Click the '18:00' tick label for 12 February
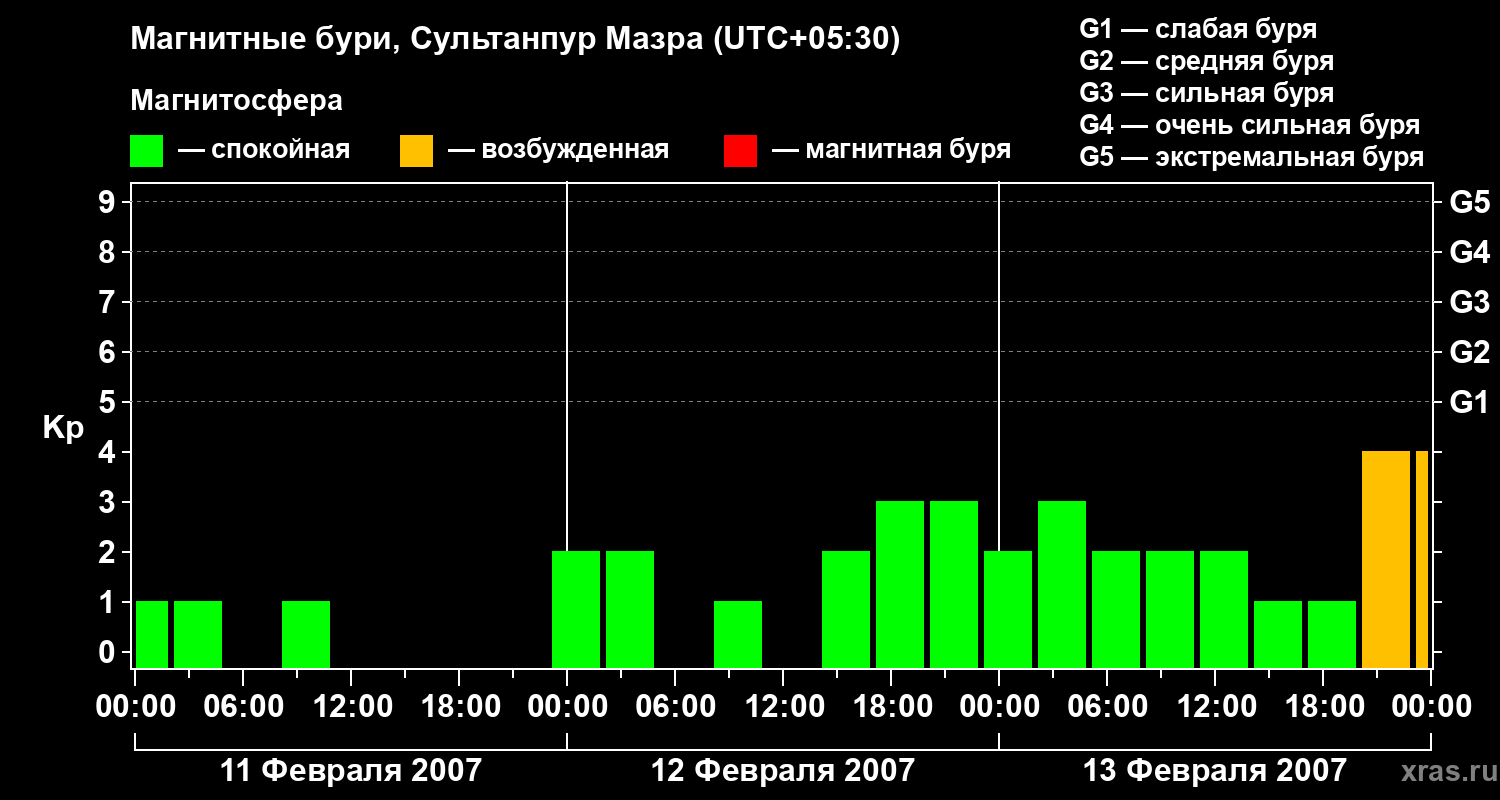The image size is (1500, 800). 892,706
